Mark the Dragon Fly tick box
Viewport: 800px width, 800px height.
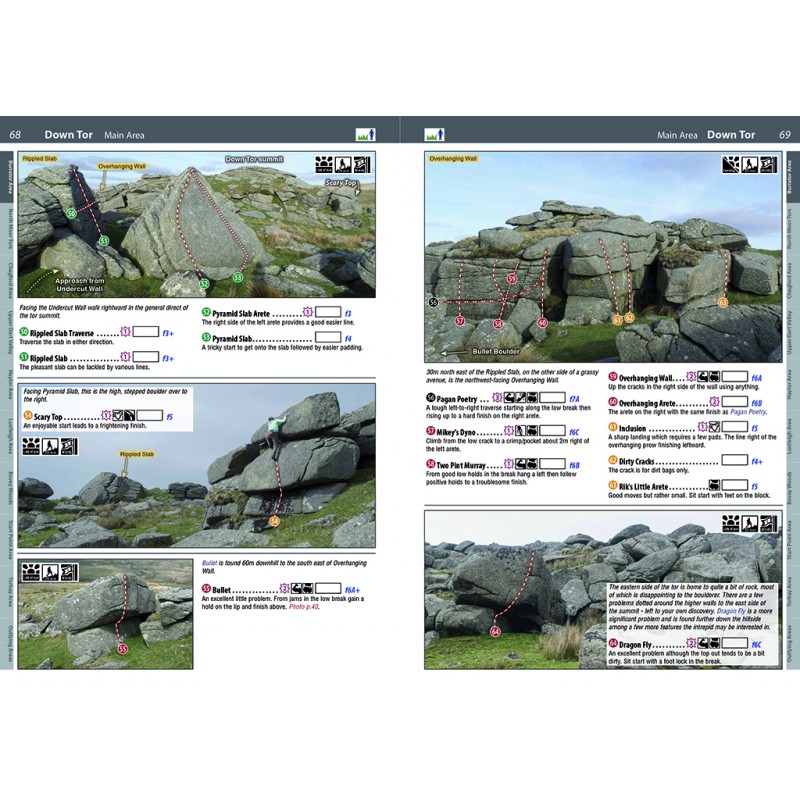pos(732,645)
